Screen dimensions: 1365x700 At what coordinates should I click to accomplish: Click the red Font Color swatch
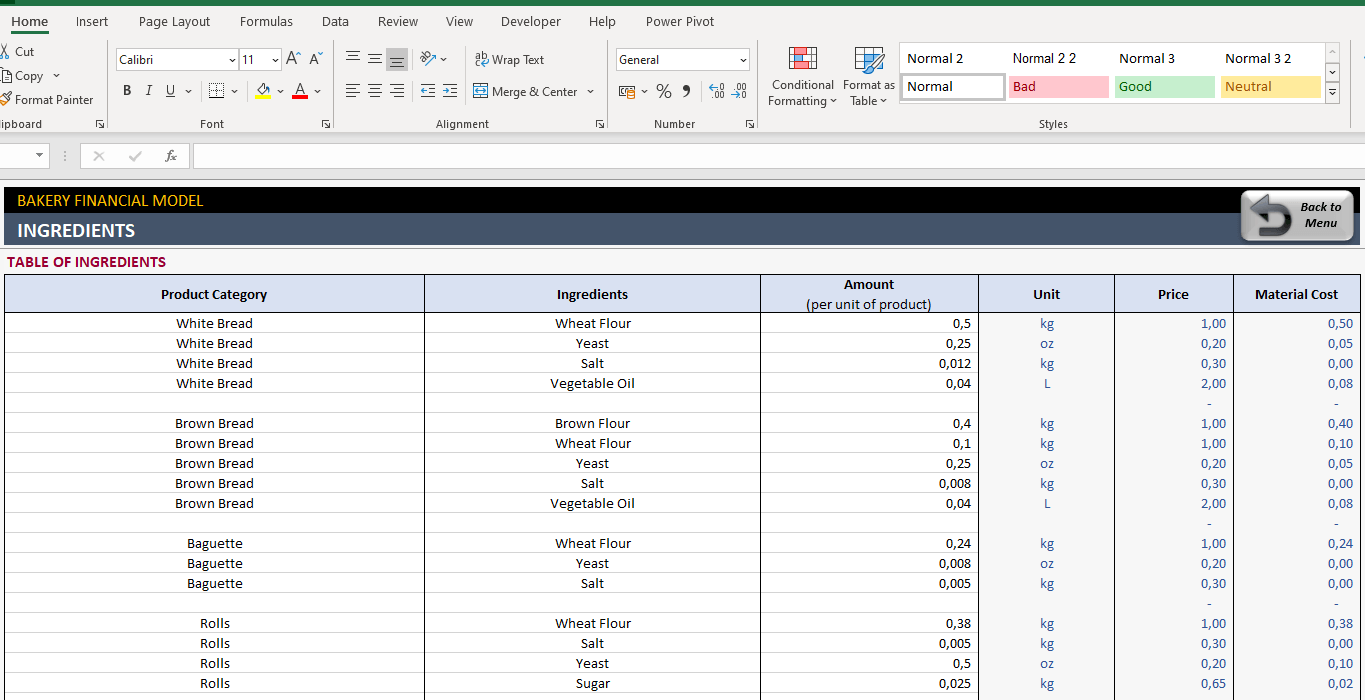[299, 90]
